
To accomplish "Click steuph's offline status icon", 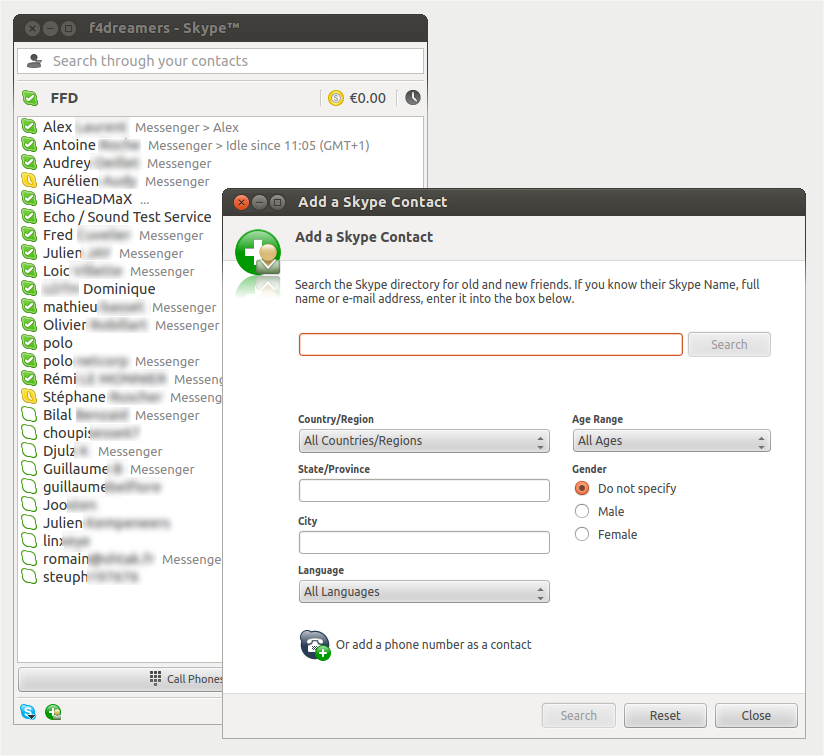I will [x=29, y=576].
